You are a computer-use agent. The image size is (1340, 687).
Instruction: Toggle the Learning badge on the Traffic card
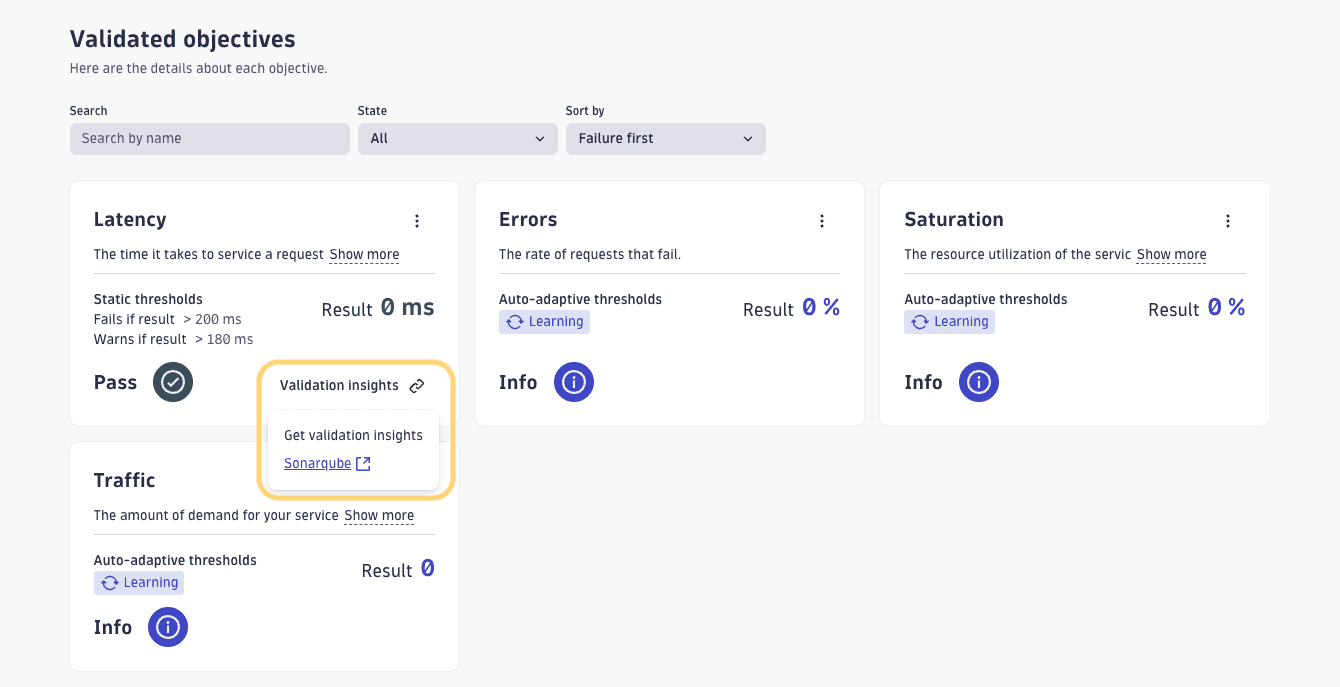(x=138, y=583)
